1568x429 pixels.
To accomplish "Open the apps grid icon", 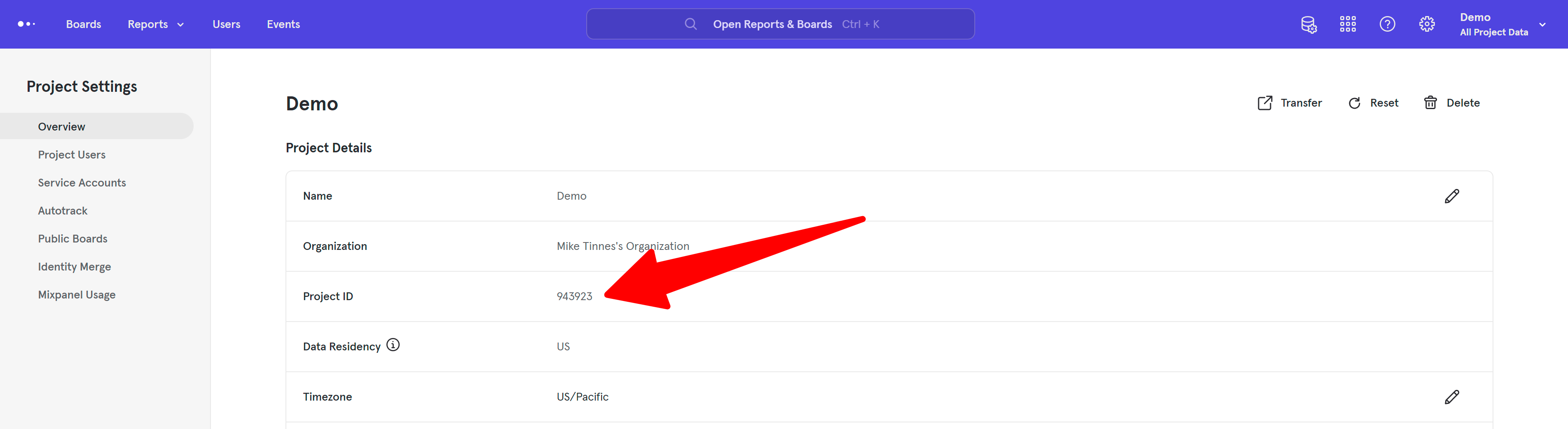I will [1348, 24].
